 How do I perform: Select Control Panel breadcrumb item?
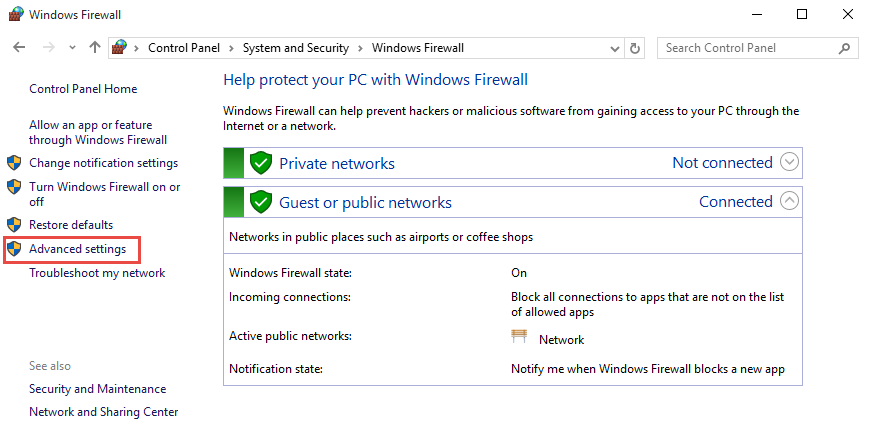[x=184, y=48]
